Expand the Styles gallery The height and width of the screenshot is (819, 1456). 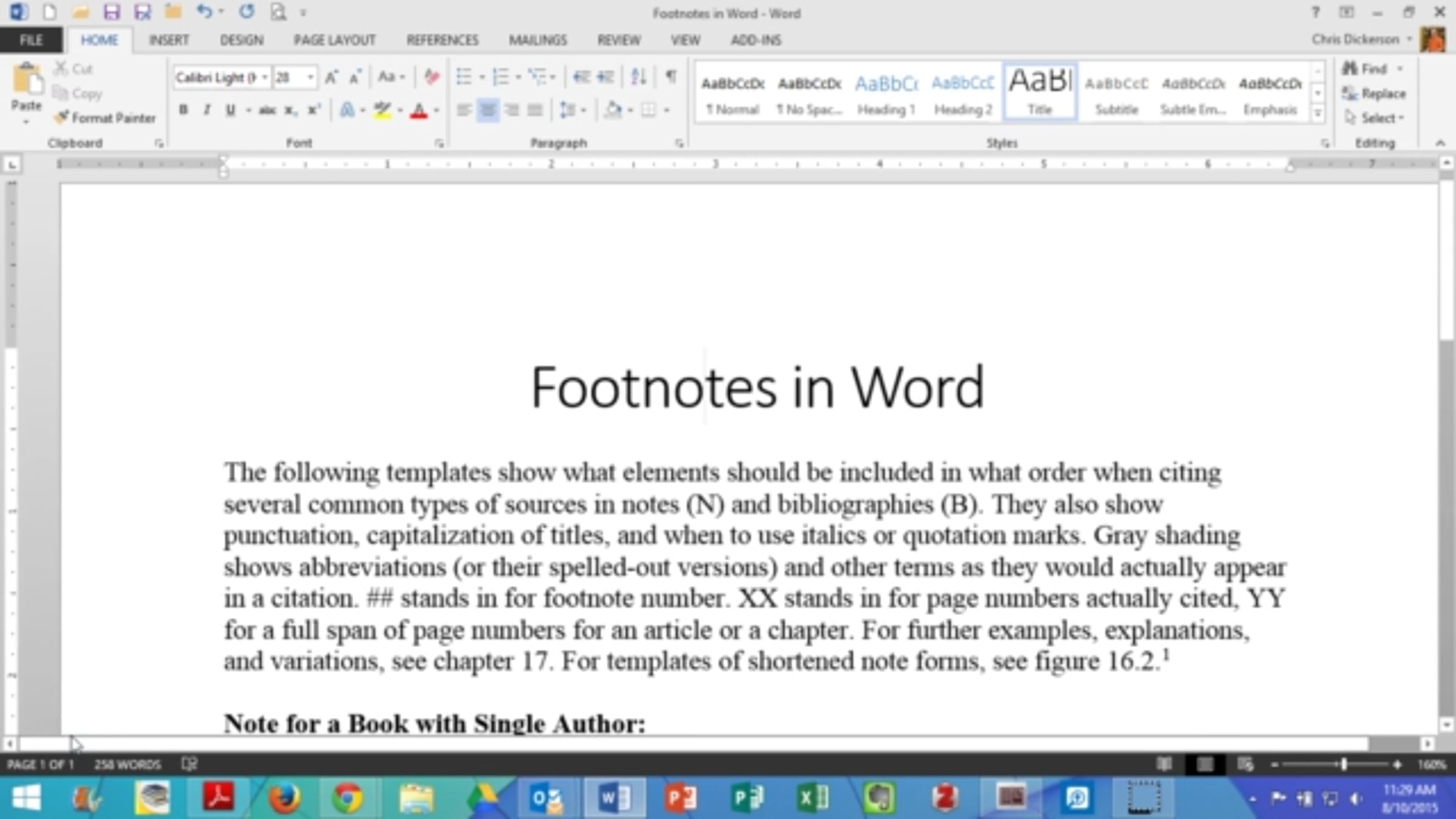pos(1318,112)
